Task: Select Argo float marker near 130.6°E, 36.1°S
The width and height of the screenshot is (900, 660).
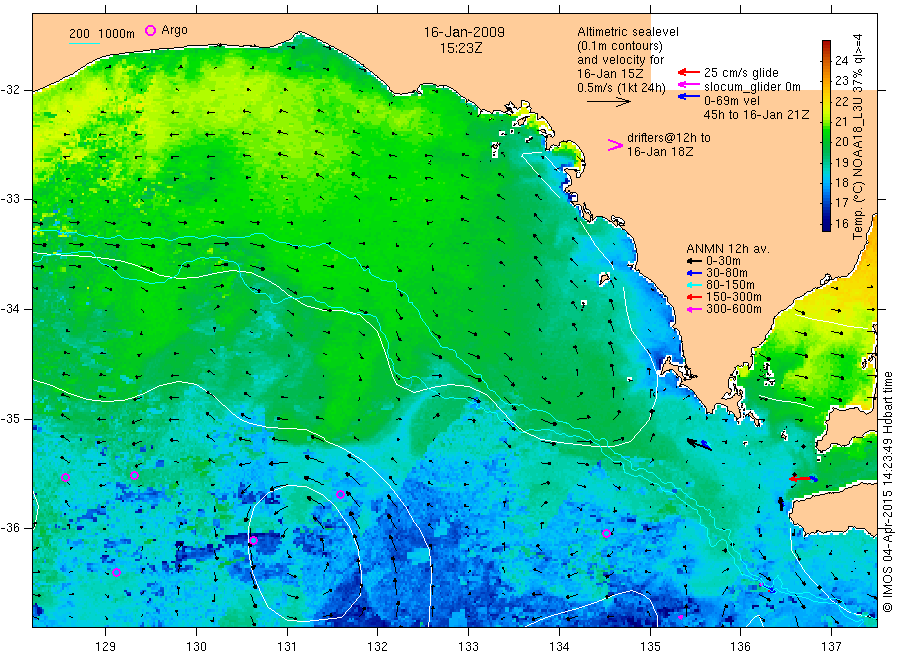Action: (x=253, y=541)
